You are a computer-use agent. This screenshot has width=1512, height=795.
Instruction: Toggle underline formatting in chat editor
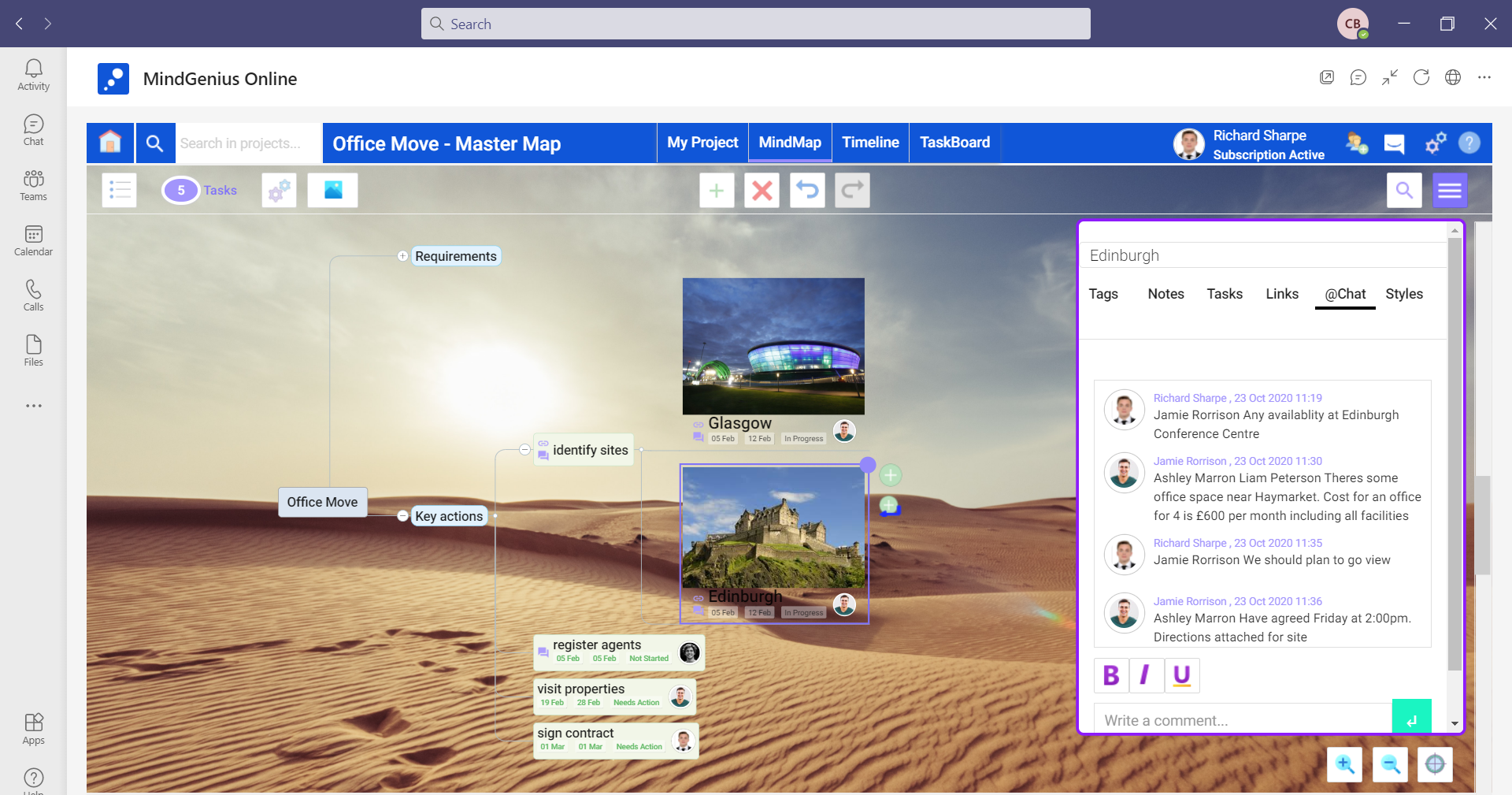tap(1181, 675)
